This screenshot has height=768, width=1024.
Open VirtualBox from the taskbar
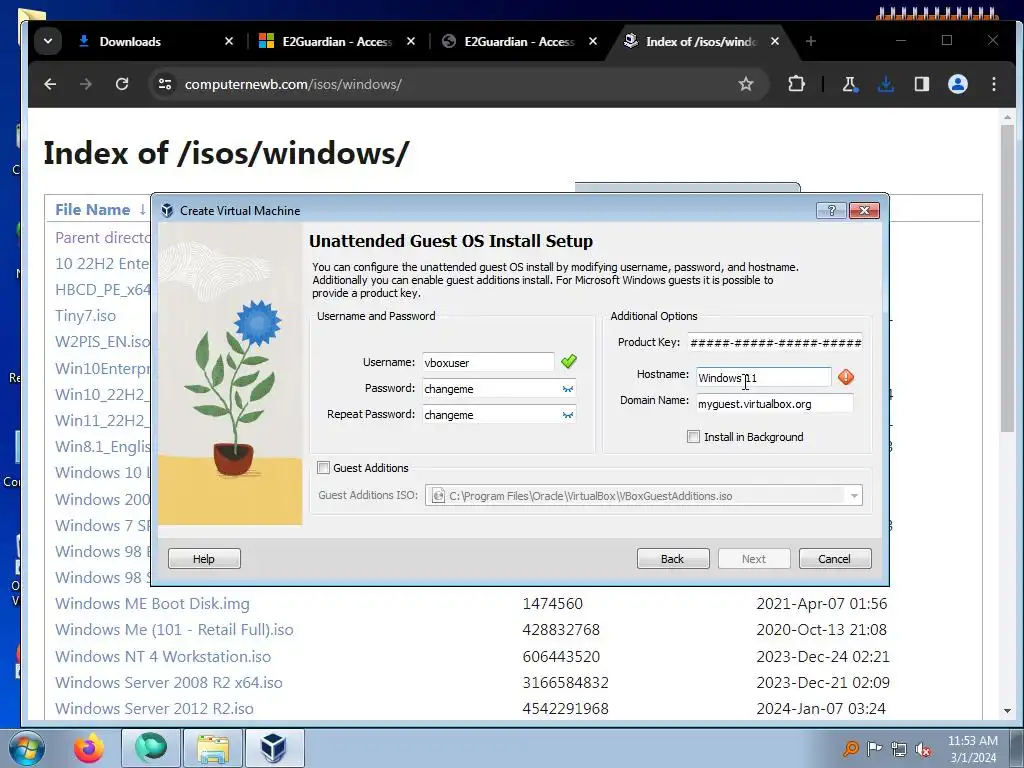(x=274, y=748)
